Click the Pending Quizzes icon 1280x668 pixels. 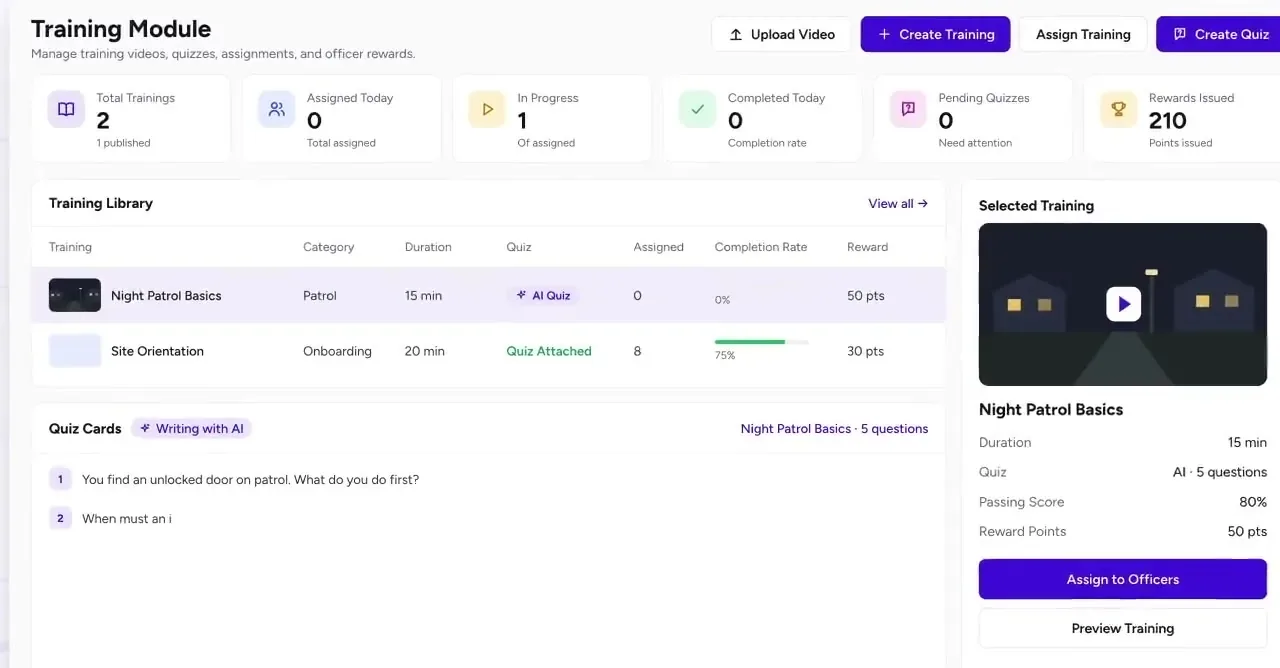coord(908,109)
